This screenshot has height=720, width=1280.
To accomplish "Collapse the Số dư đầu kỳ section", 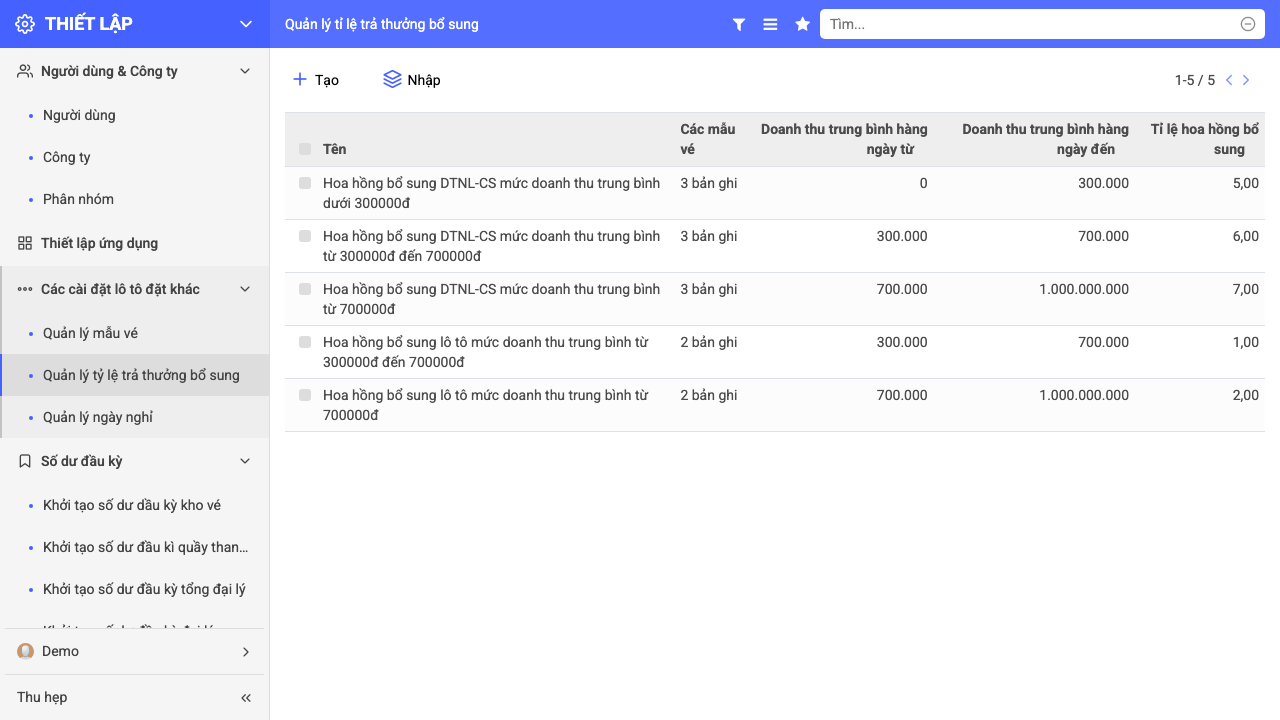I will coord(246,461).
